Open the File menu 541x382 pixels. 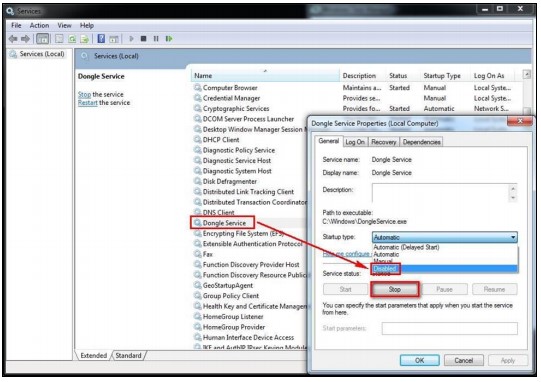[16, 26]
